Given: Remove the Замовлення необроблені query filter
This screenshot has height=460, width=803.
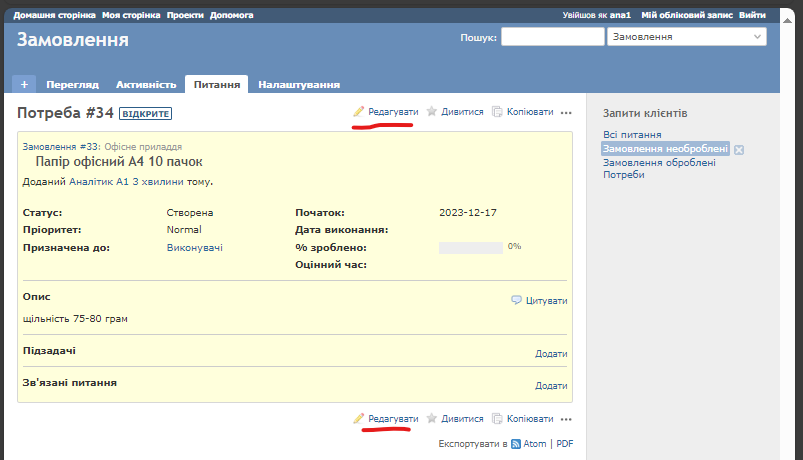Looking at the screenshot, I should (739, 149).
